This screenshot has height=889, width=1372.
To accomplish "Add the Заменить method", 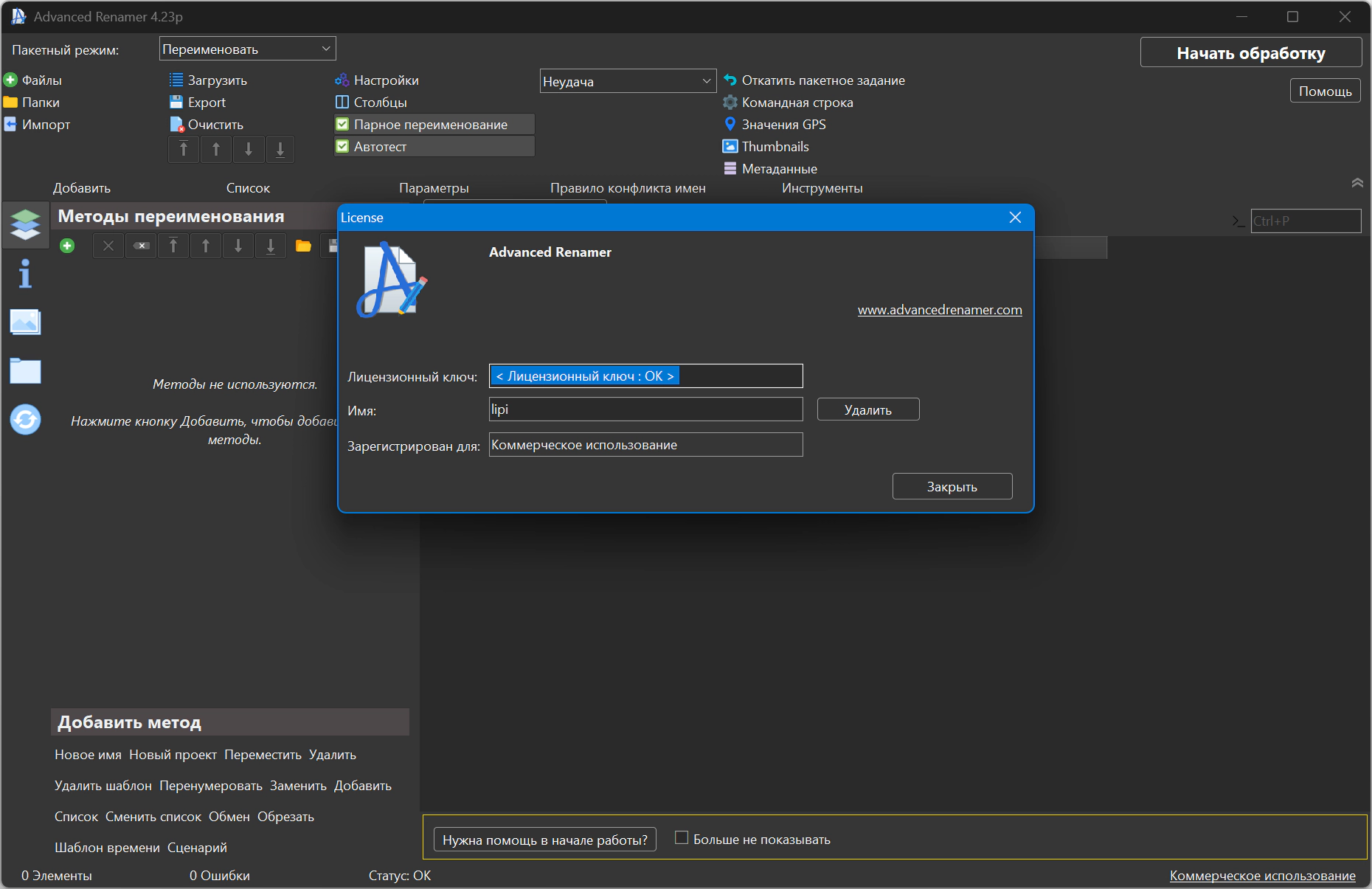I will point(298,786).
